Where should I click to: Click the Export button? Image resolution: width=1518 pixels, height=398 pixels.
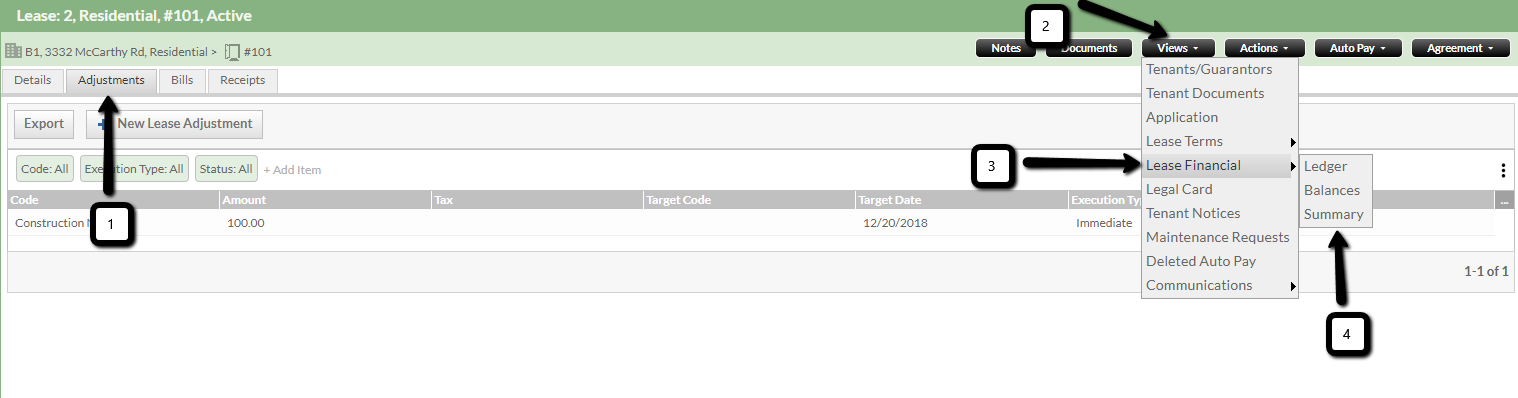click(x=44, y=124)
